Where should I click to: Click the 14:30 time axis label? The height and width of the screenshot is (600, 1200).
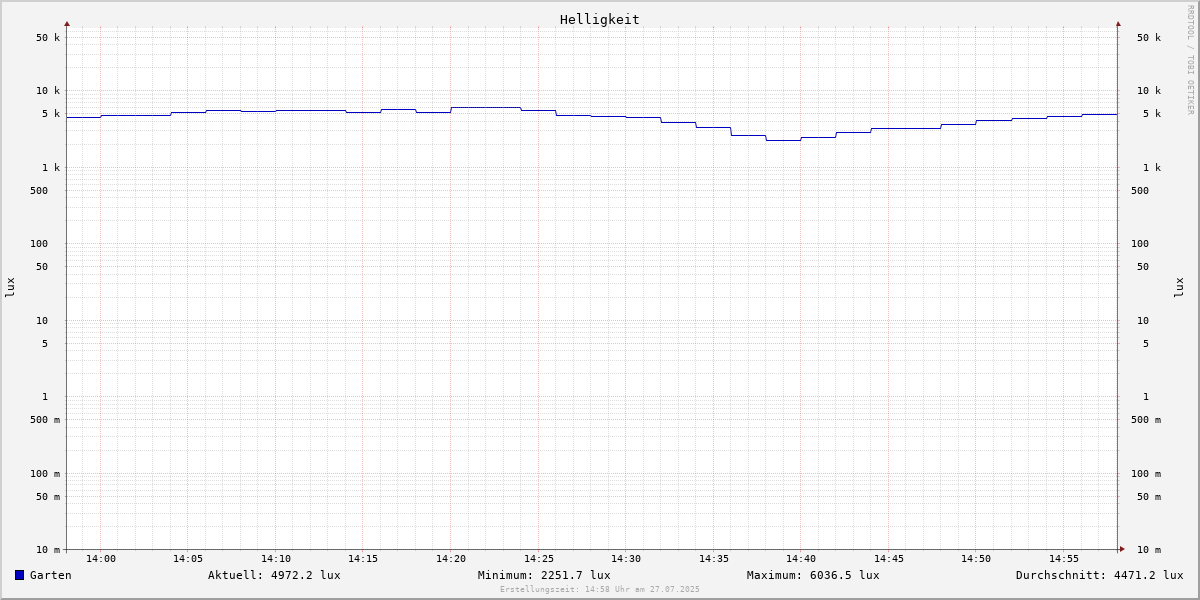(x=626, y=559)
